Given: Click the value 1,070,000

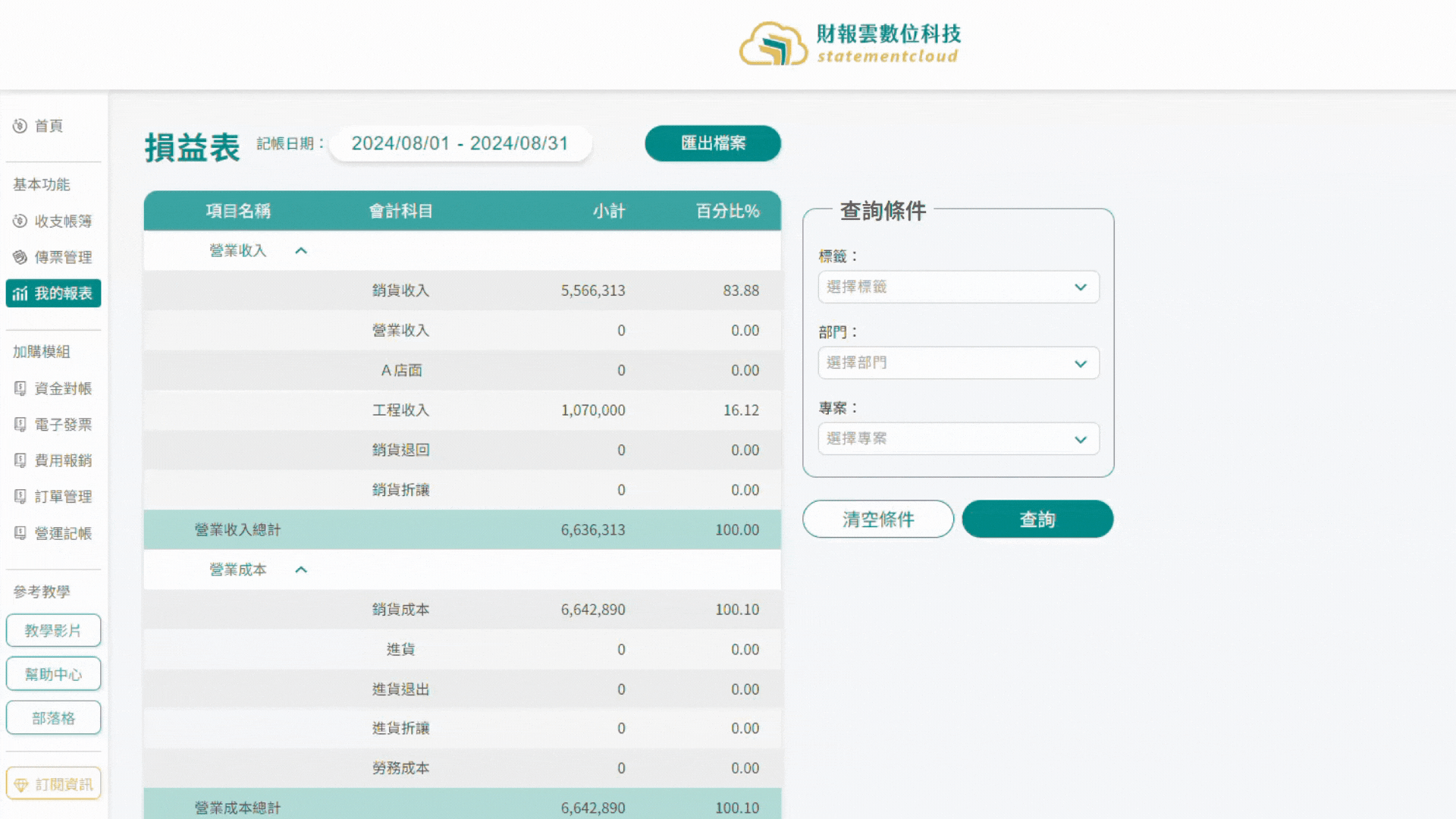Looking at the screenshot, I should coord(593,410).
